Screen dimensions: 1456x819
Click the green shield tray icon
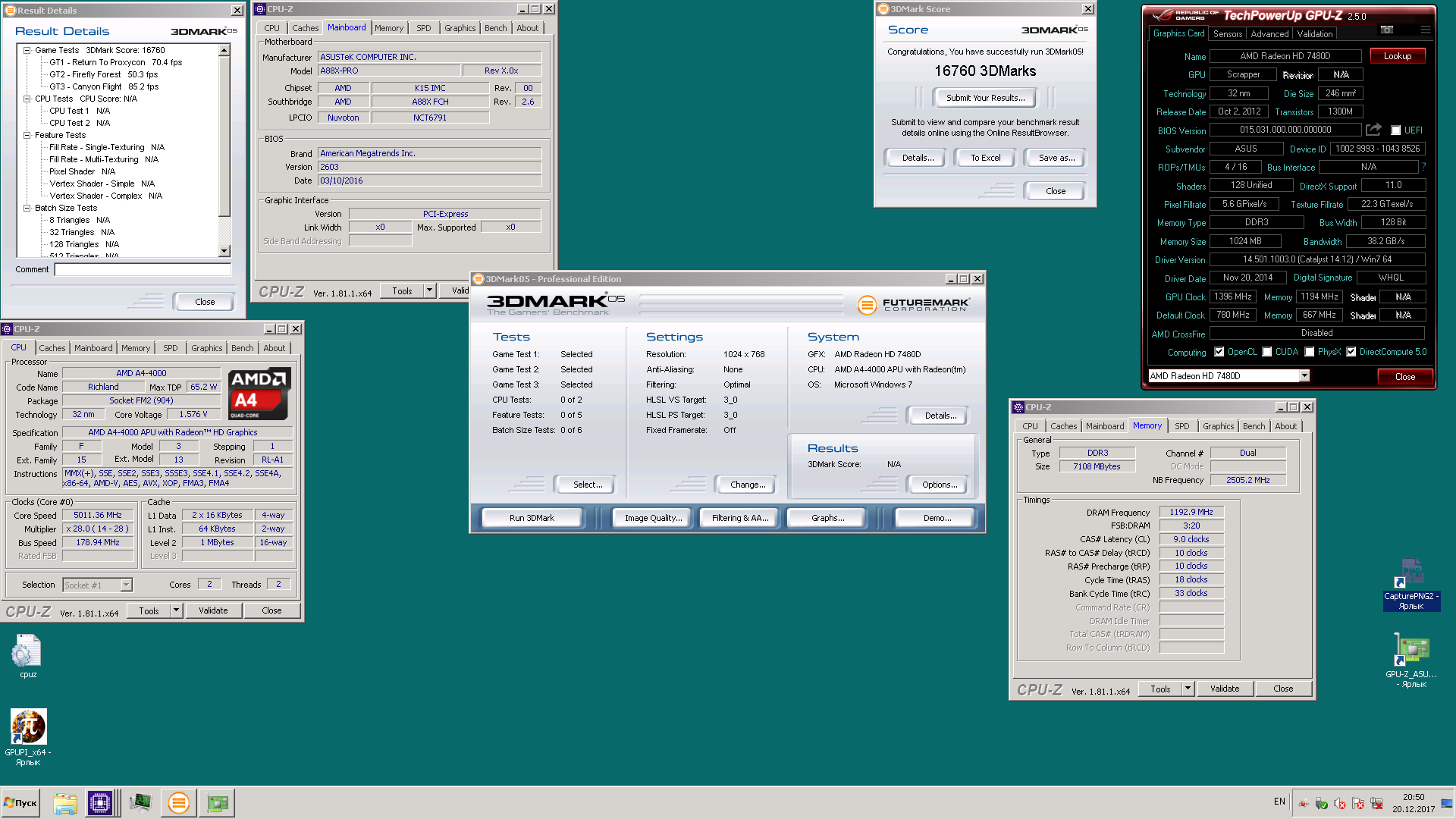pos(1322,803)
